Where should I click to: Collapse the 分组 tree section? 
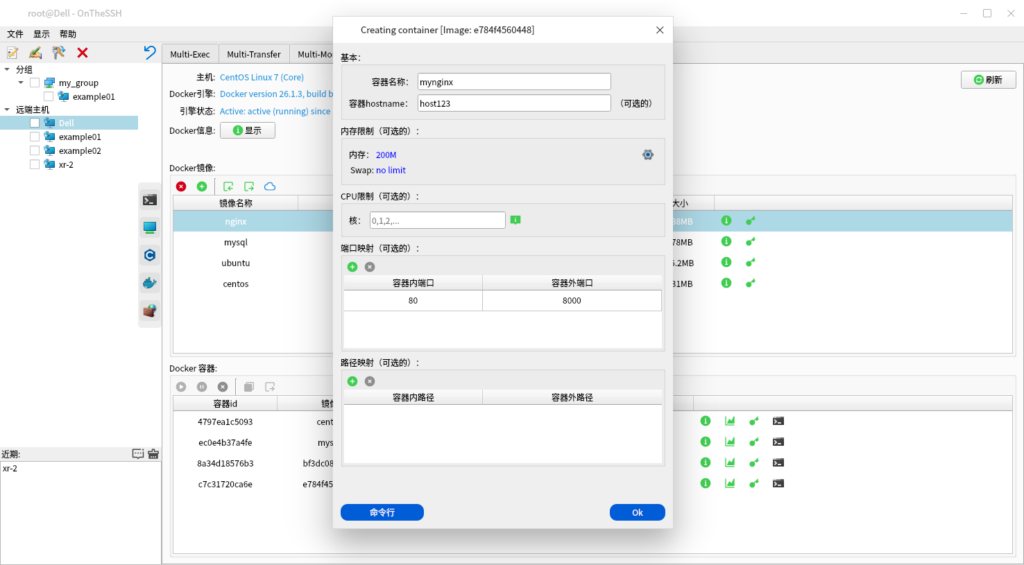[x=7, y=70]
